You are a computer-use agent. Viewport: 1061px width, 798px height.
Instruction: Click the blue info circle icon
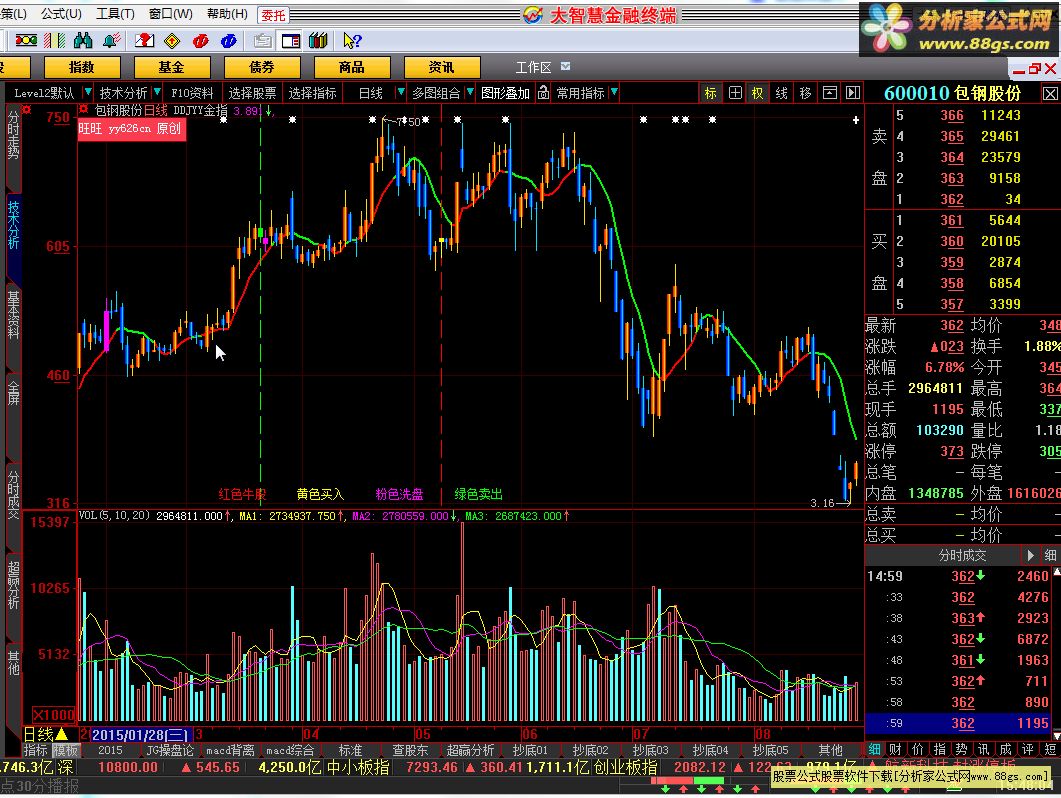tap(229, 41)
